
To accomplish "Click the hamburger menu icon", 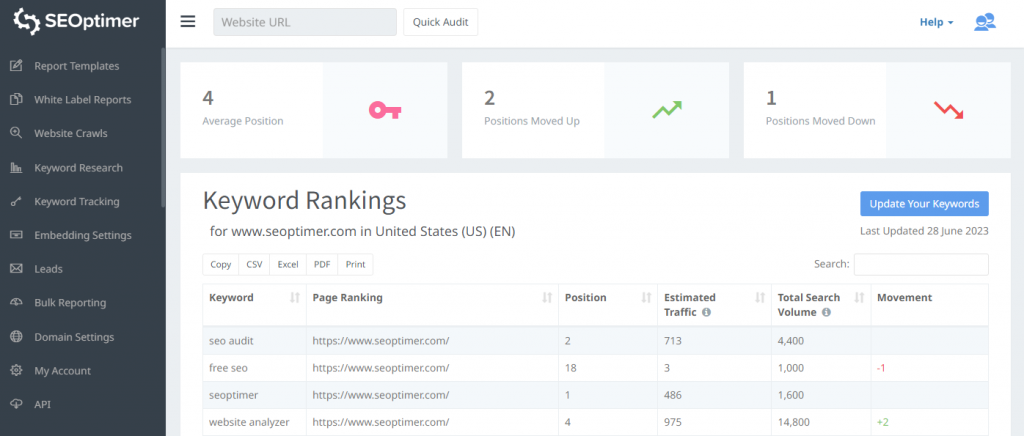I will tap(188, 22).
